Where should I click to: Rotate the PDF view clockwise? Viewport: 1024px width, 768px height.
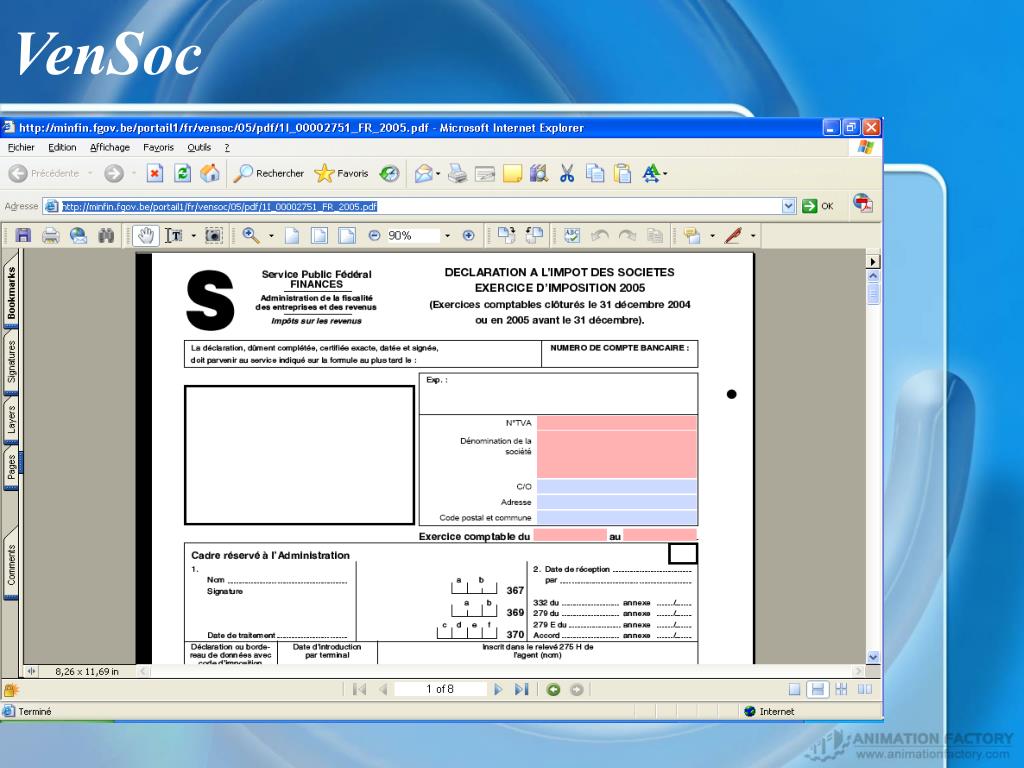pos(506,235)
